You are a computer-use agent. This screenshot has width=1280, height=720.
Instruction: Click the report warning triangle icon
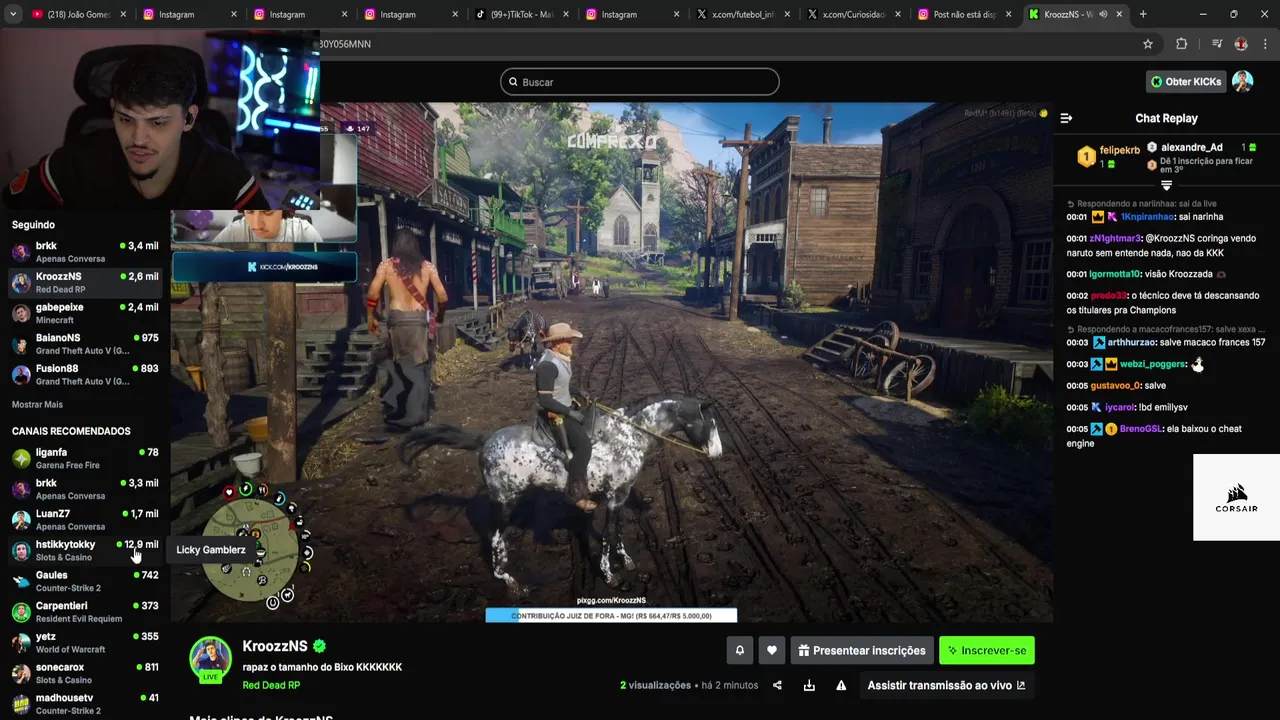(841, 685)
